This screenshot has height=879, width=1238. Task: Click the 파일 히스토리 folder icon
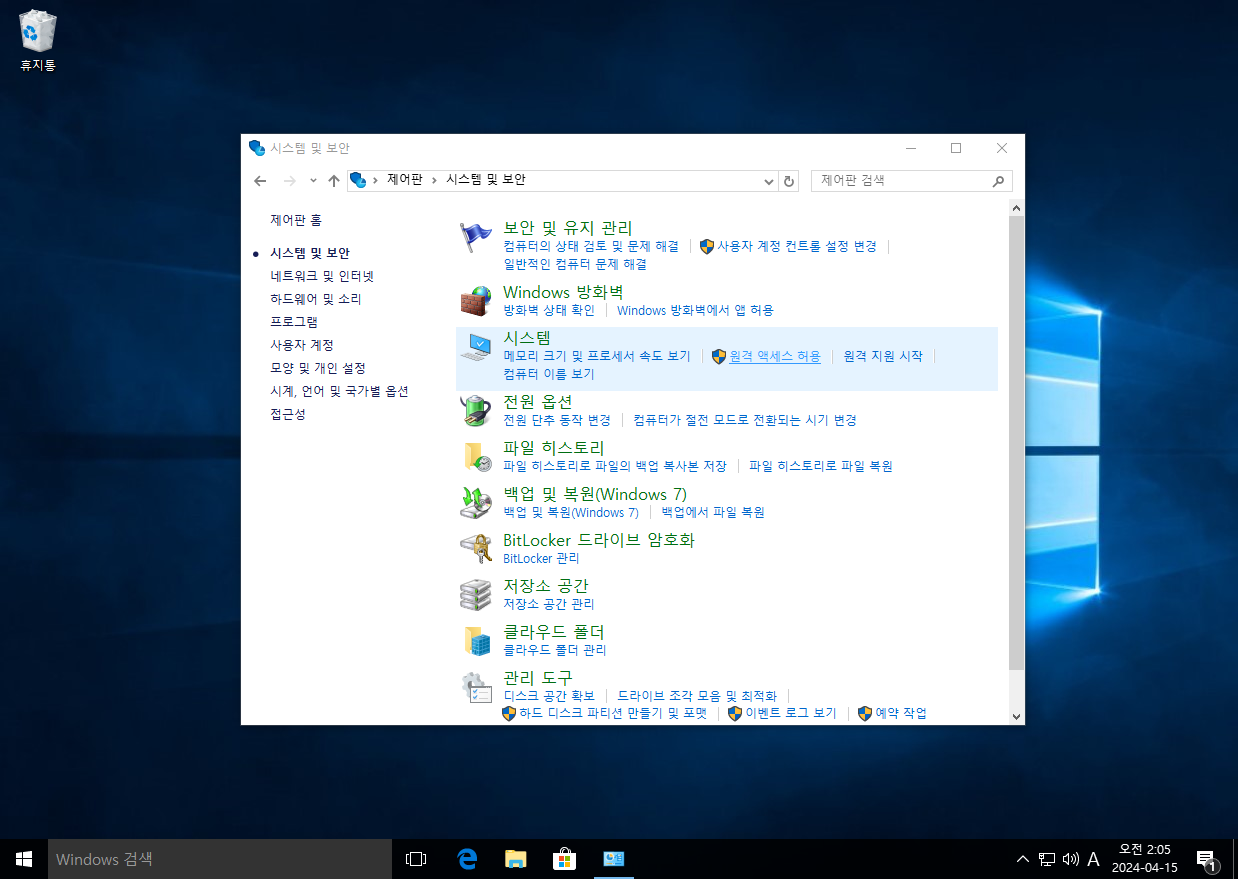(x=475, y=456)
